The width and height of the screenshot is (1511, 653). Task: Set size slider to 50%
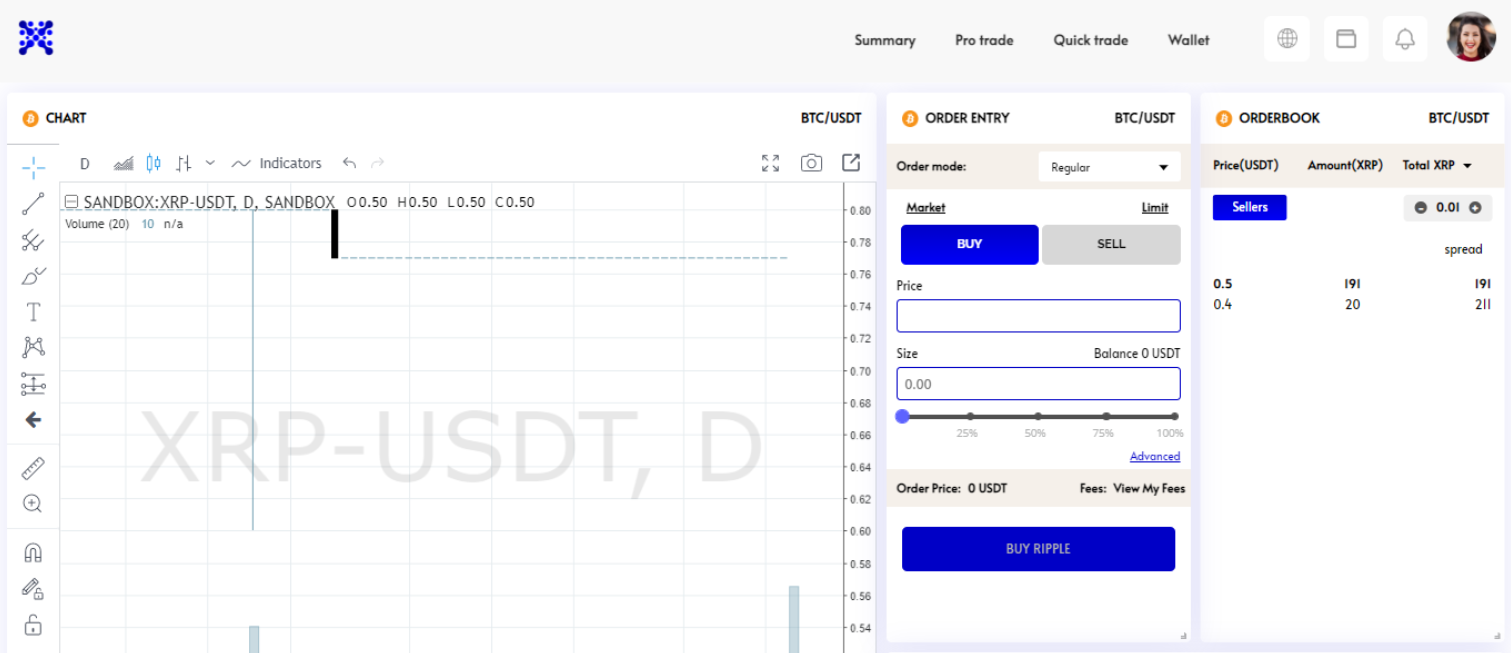pos(1038,417)
